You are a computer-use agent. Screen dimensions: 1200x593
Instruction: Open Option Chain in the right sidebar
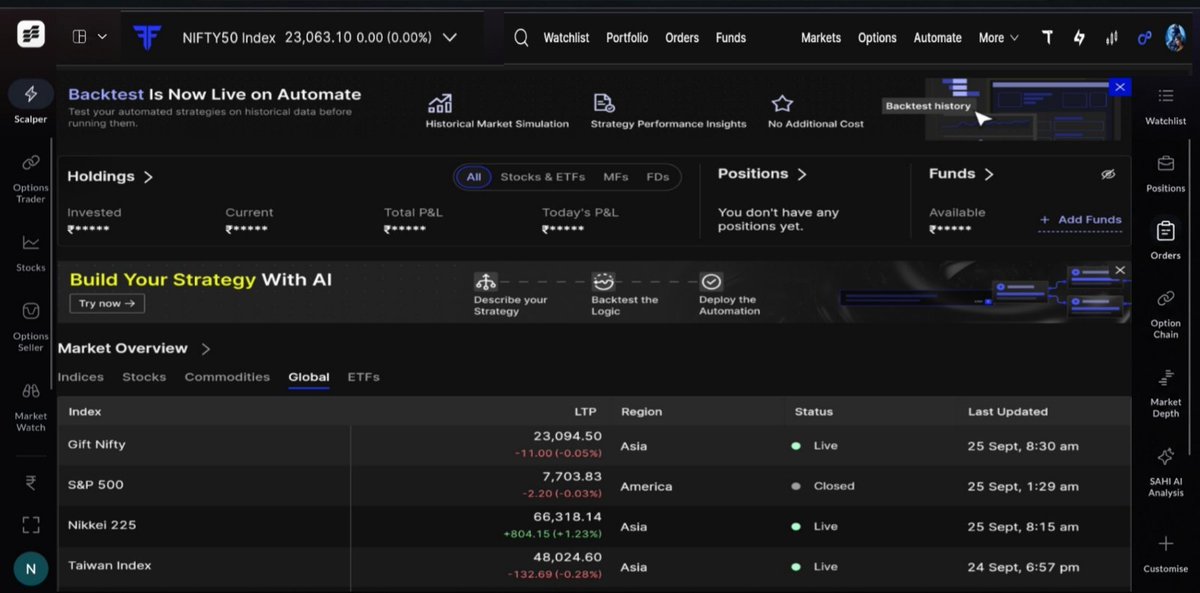click(1165, 313)
